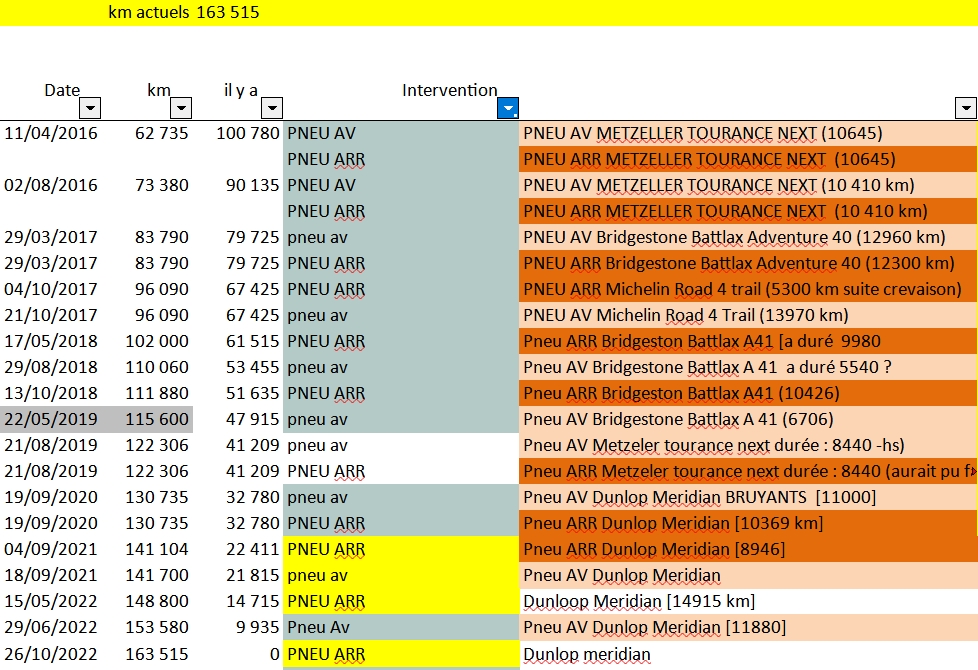Select 'Pneu ARR Bridgeston Battlax A41 [a duré 9980' cell

point(747,341)
